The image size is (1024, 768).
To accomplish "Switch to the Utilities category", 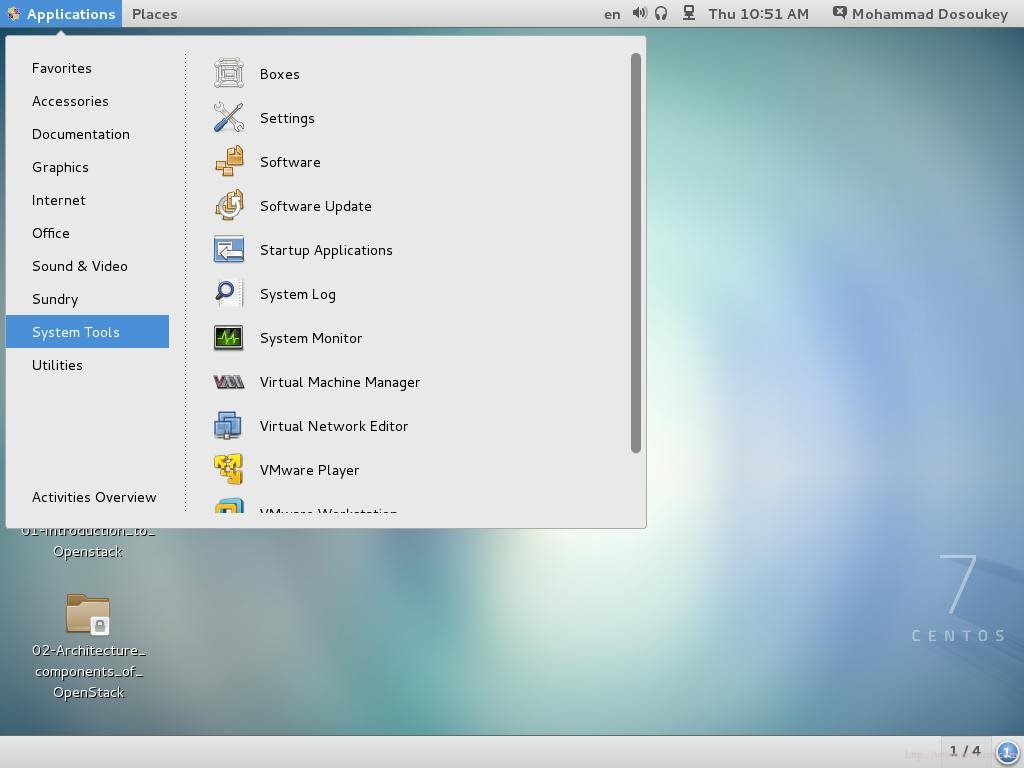I will pos(57,365).
